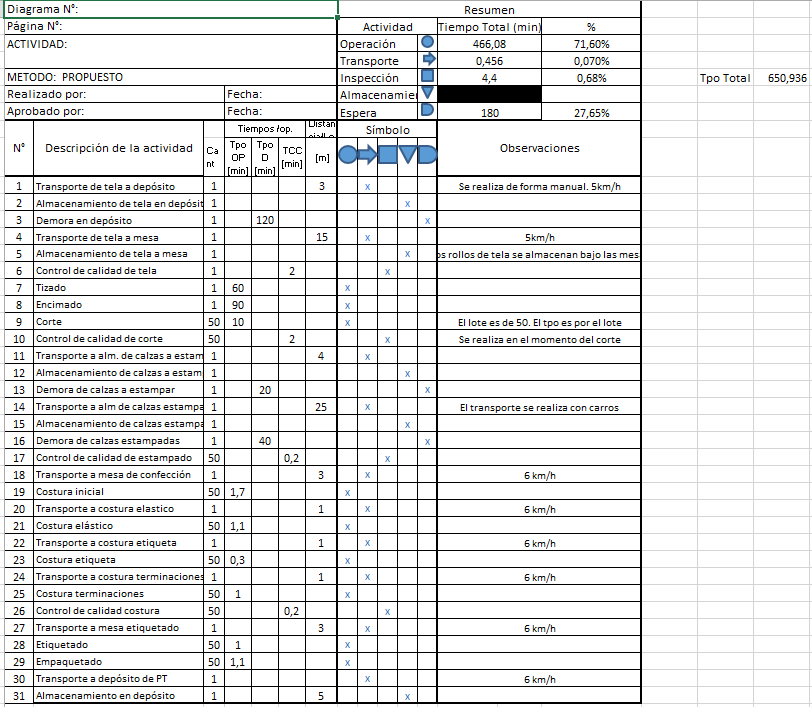Select the distance 25 in row 14
The width and height of the screenshot is (812, 707).
321,407
